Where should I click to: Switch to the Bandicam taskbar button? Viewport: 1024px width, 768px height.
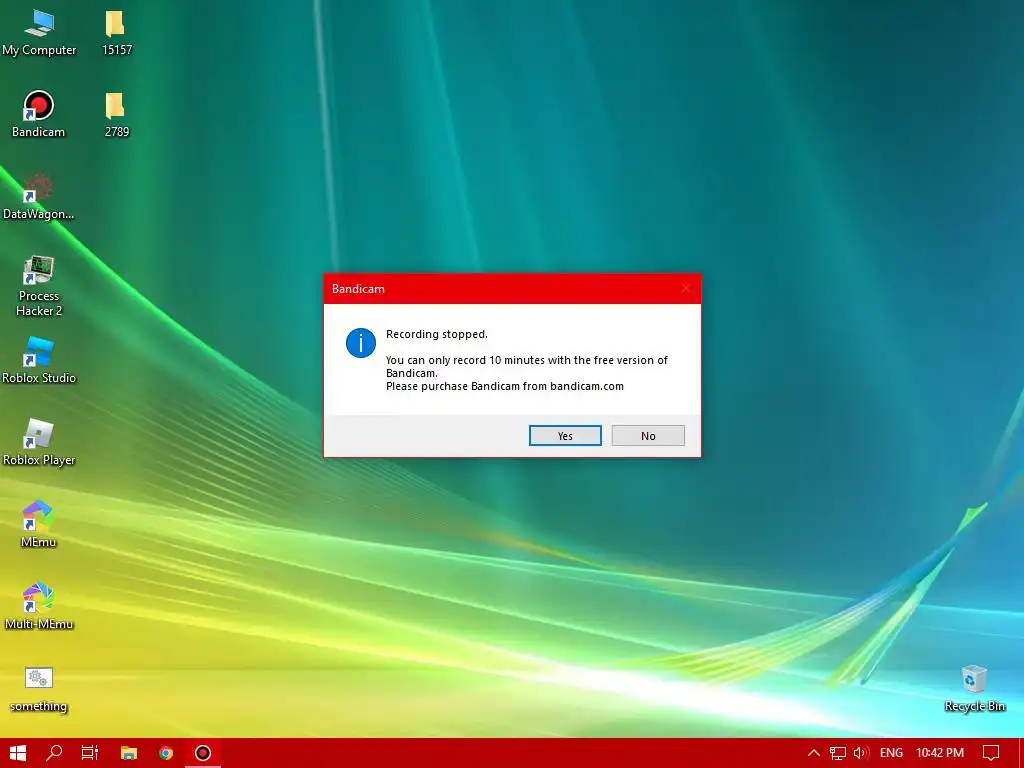coord(203,753)
